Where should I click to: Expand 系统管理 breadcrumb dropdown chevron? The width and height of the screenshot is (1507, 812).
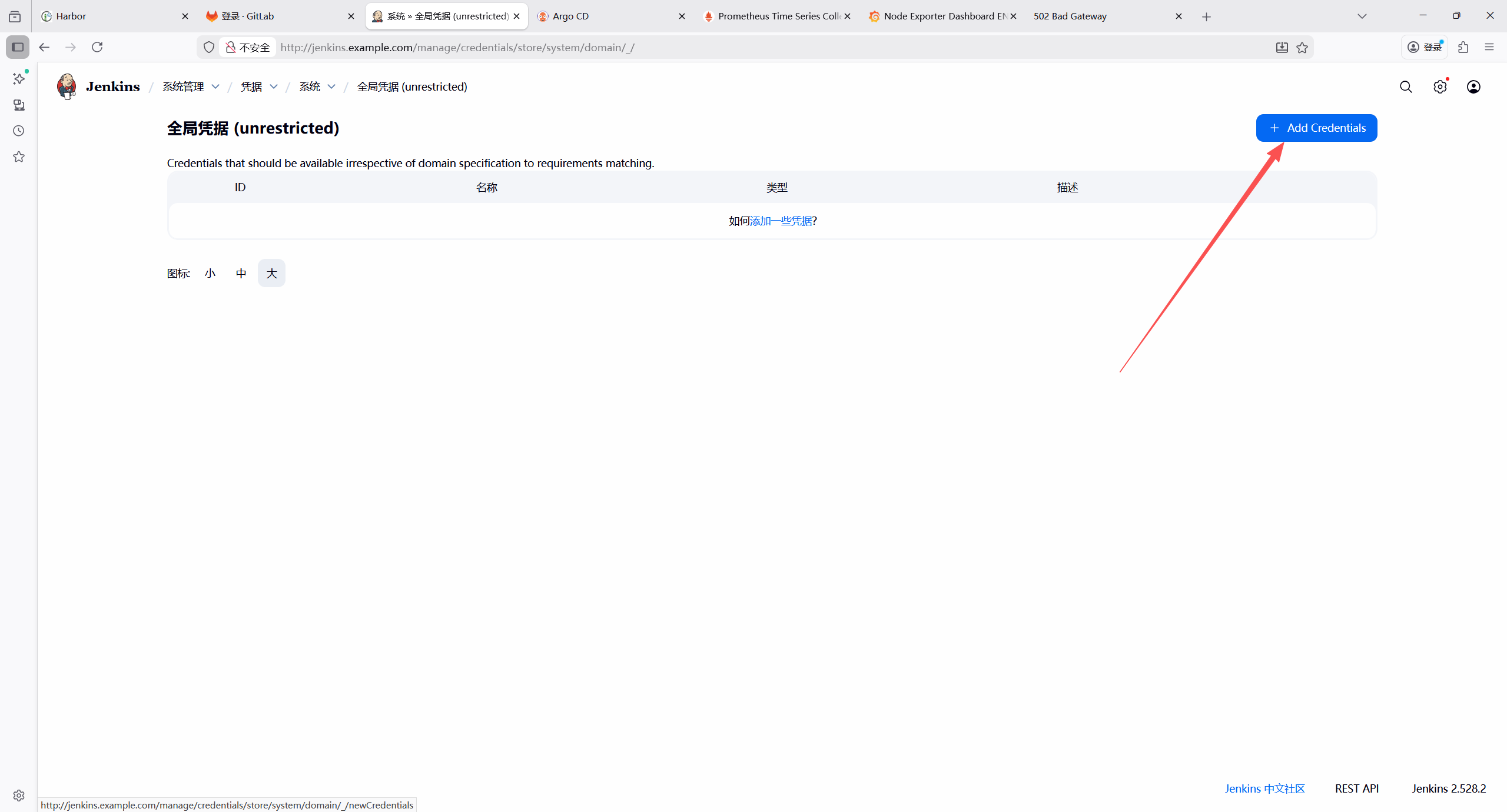click(215, 87)
